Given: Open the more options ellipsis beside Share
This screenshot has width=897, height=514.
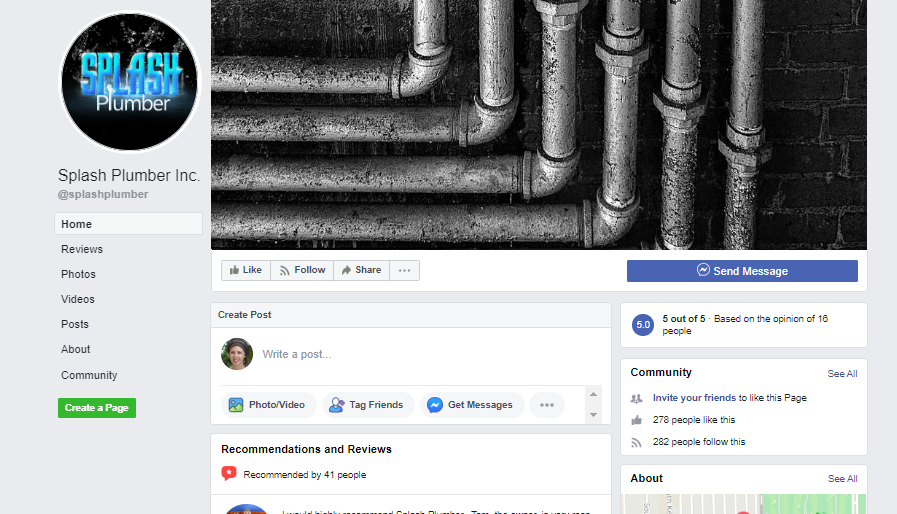Looking at the screenshot, I should point(404,270).
